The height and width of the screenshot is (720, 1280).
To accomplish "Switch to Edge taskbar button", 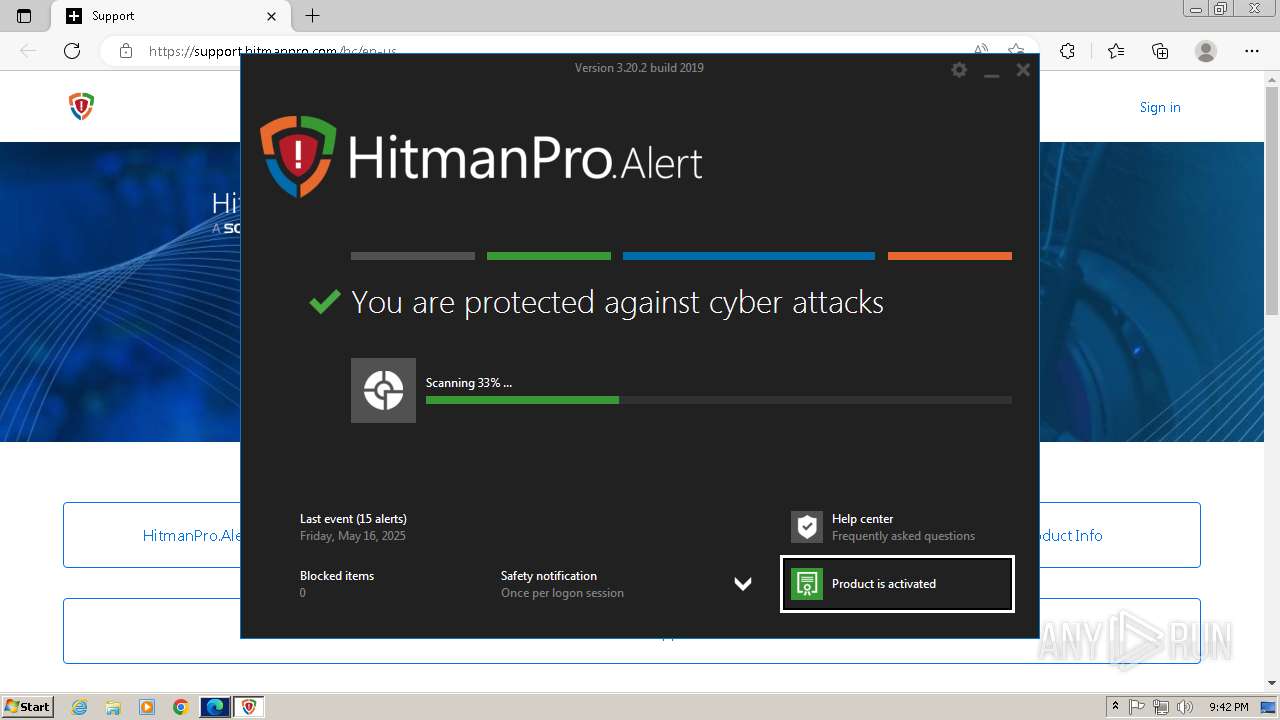I will pyautogui.click(x=215, y=707).
